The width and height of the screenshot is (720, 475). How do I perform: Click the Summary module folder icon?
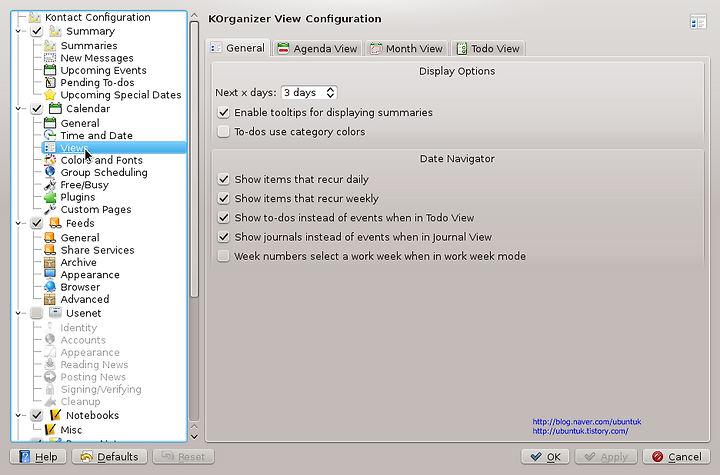pos(55,31)
